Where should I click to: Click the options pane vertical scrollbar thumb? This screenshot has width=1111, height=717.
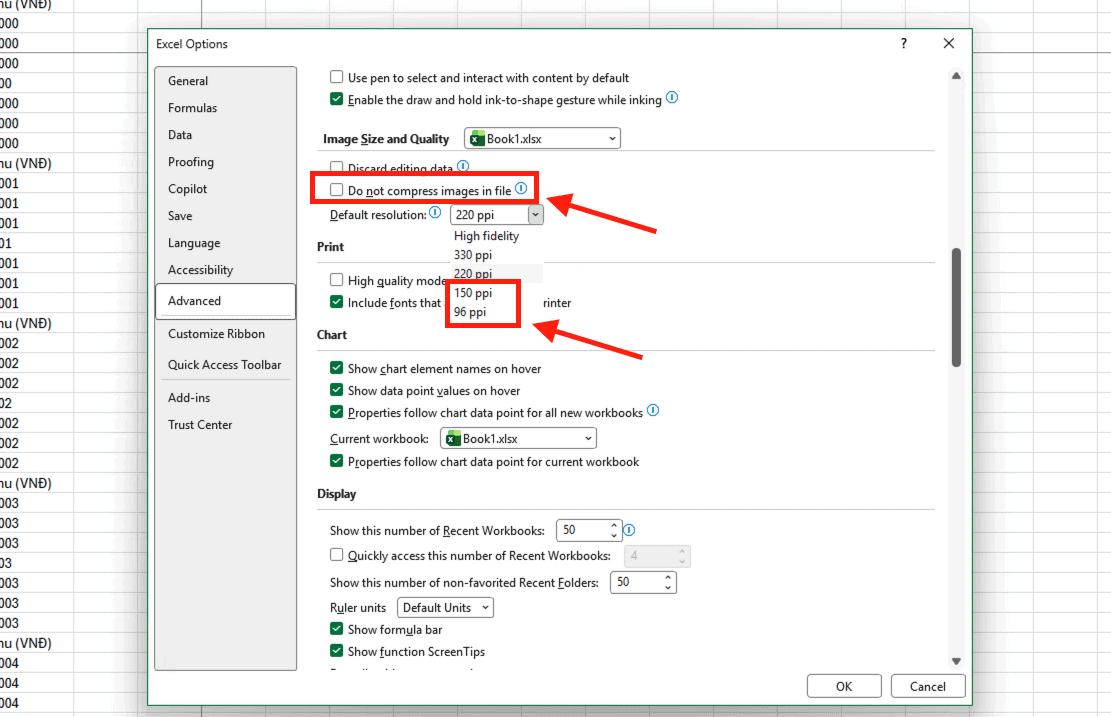tap(956, 306)
